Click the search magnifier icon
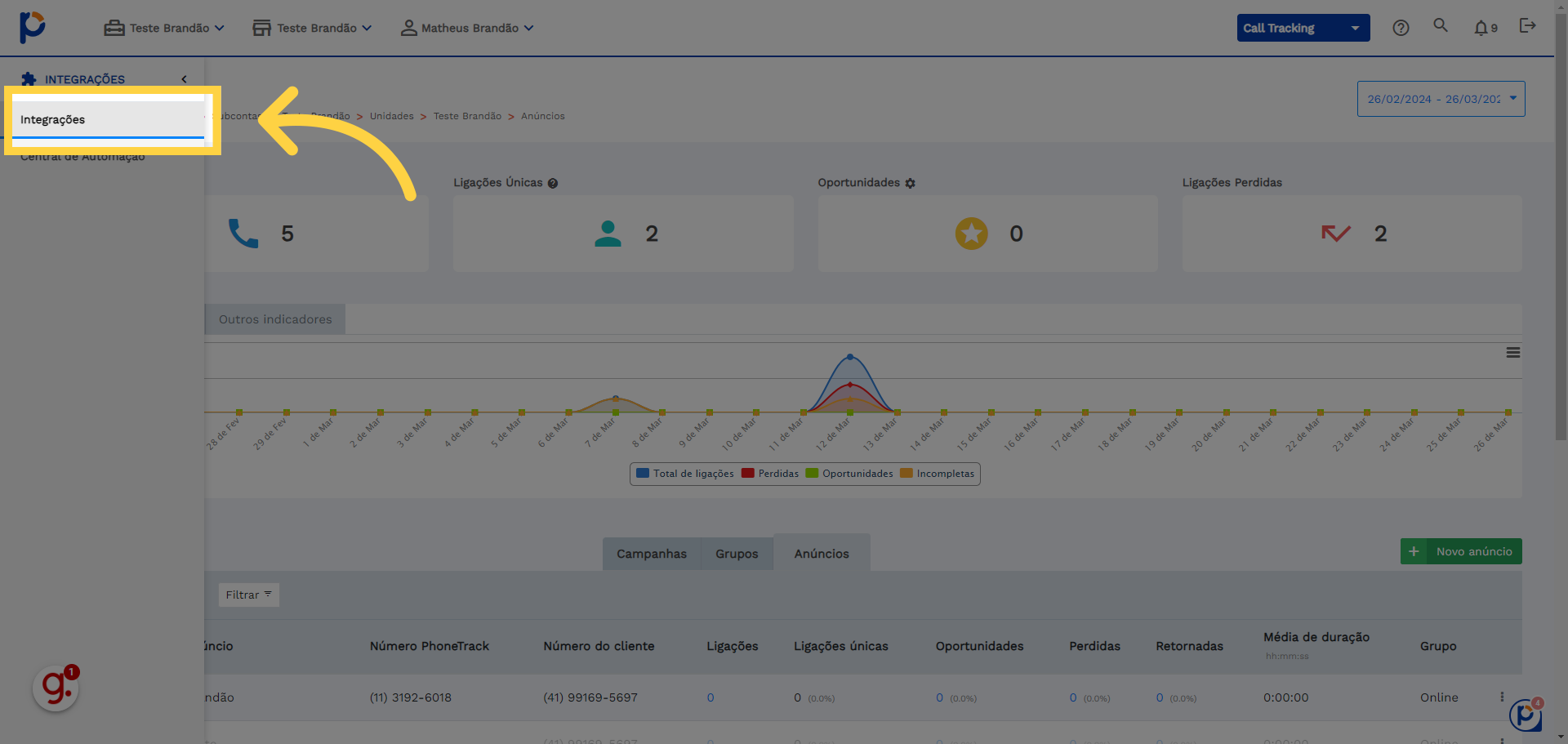The width and height of the screenshot is (1568, 744). tap(1441, 26)
